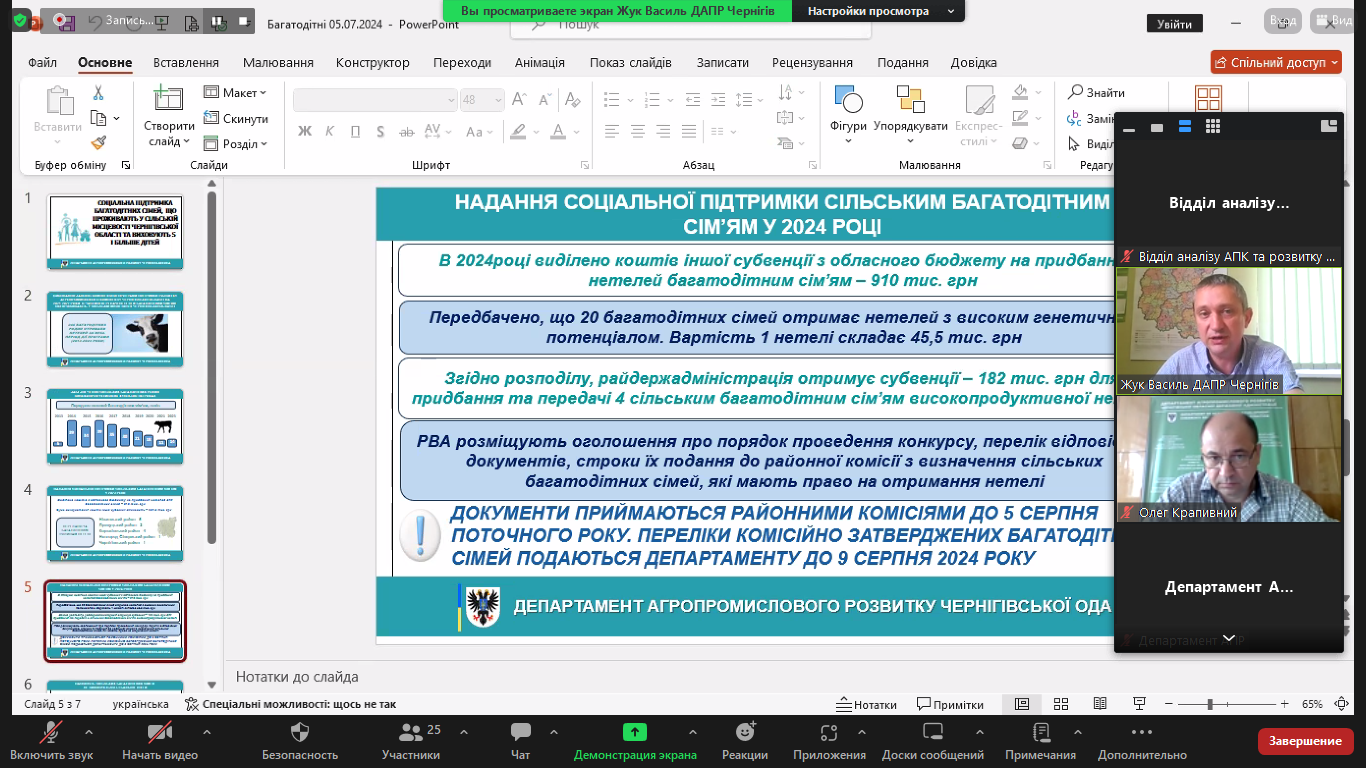Start slideshow from status bar icon
1366x768 pixels.
coord(1139,704)
